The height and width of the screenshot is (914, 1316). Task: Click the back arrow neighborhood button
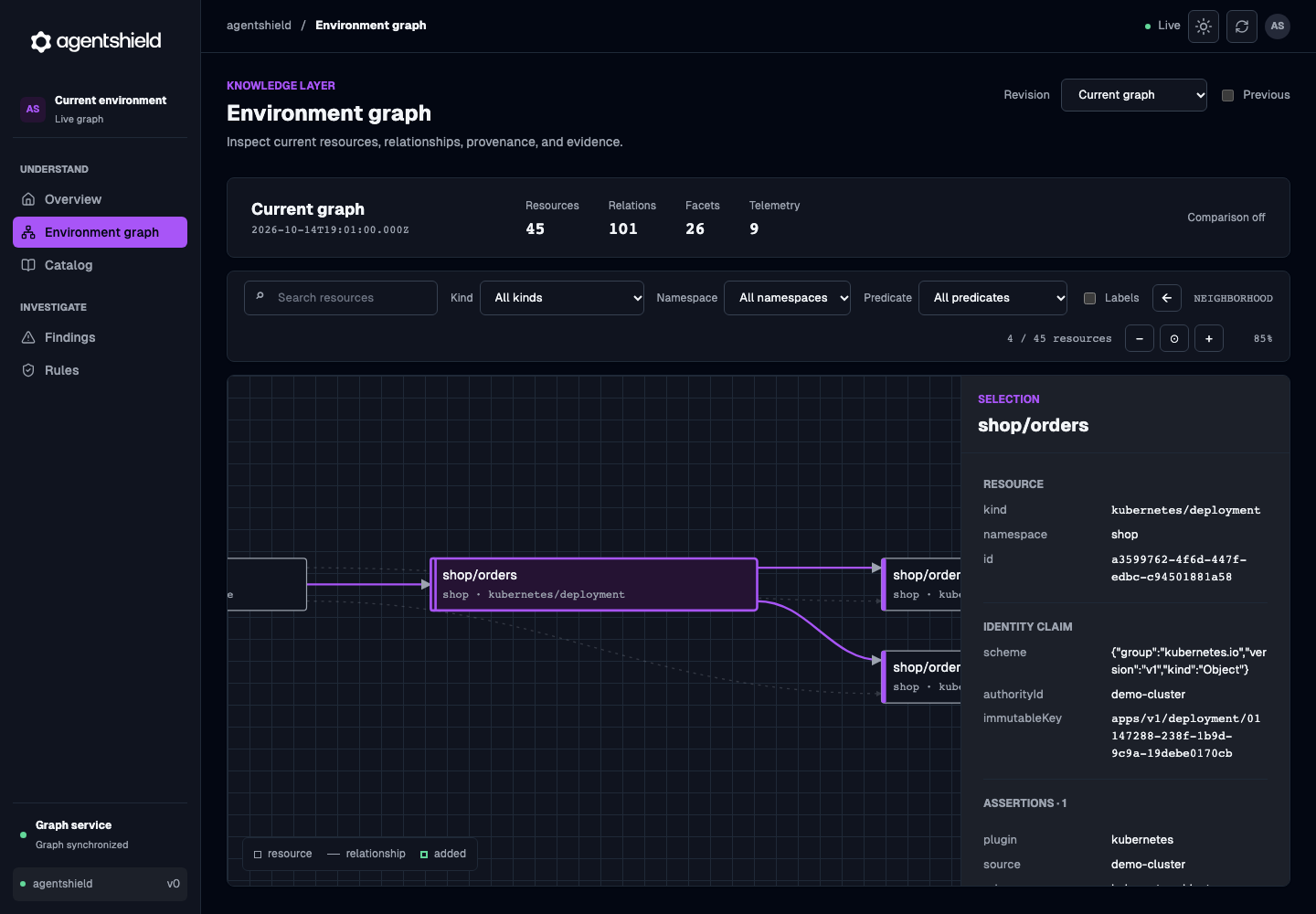click(x=1167, y=298)
